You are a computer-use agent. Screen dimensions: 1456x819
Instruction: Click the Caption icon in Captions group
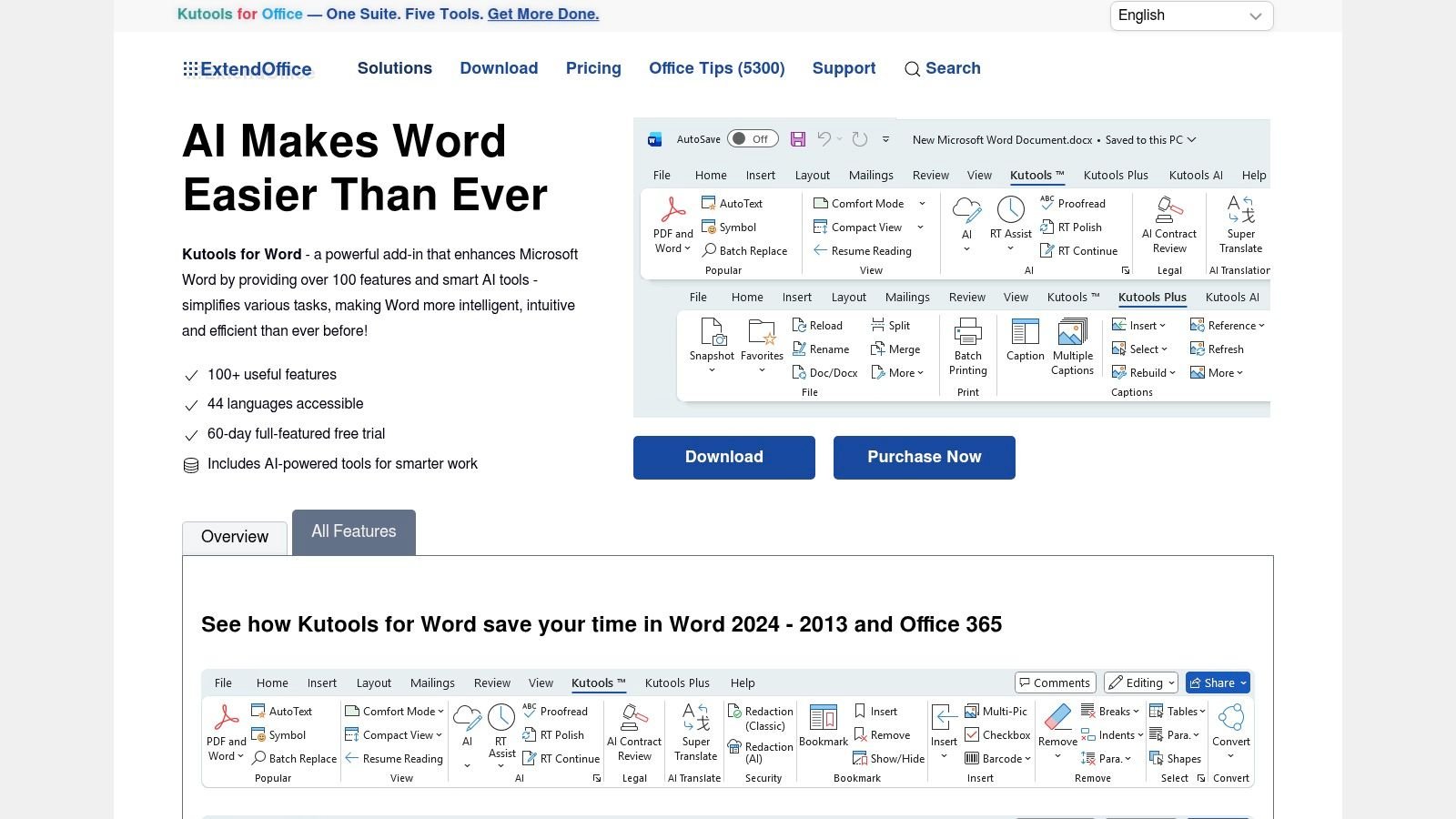(x=1025, y=331)
